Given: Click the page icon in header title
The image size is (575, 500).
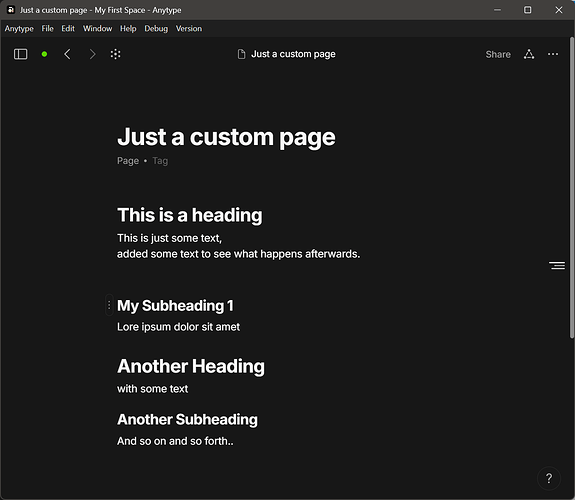Looking at the screenshot, I should point(241,54).
